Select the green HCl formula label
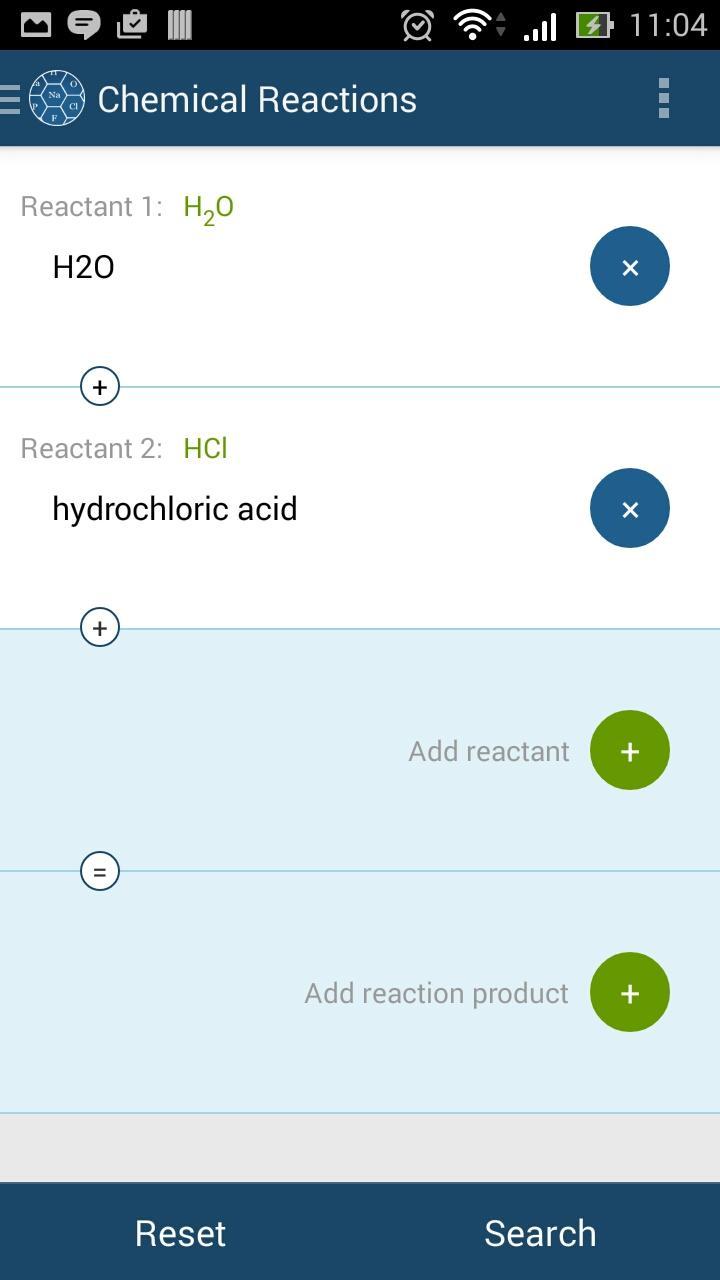The image size is (720, 1280). pos(205,448)
